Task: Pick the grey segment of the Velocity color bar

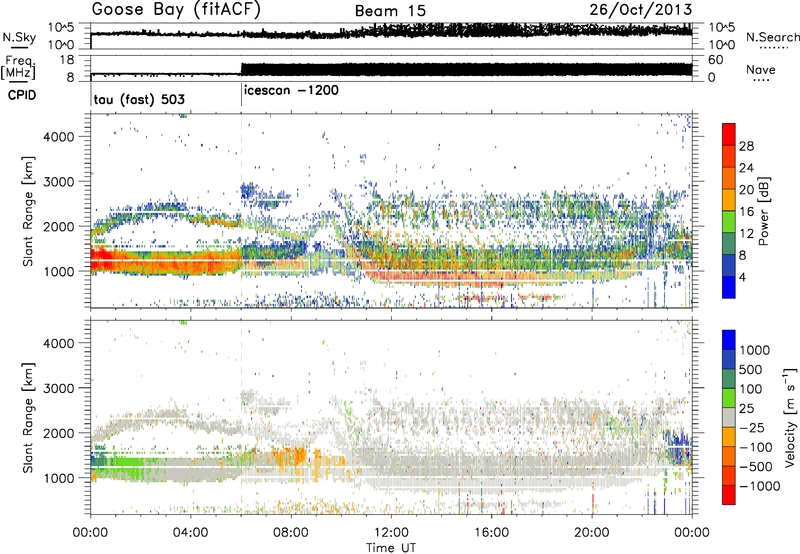Action: pyautogui.click(x=729, y=417)
